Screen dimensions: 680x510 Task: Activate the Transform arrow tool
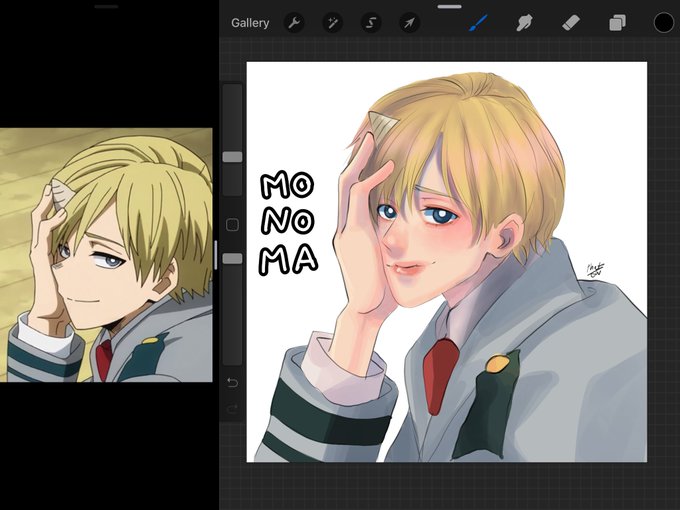409,23
